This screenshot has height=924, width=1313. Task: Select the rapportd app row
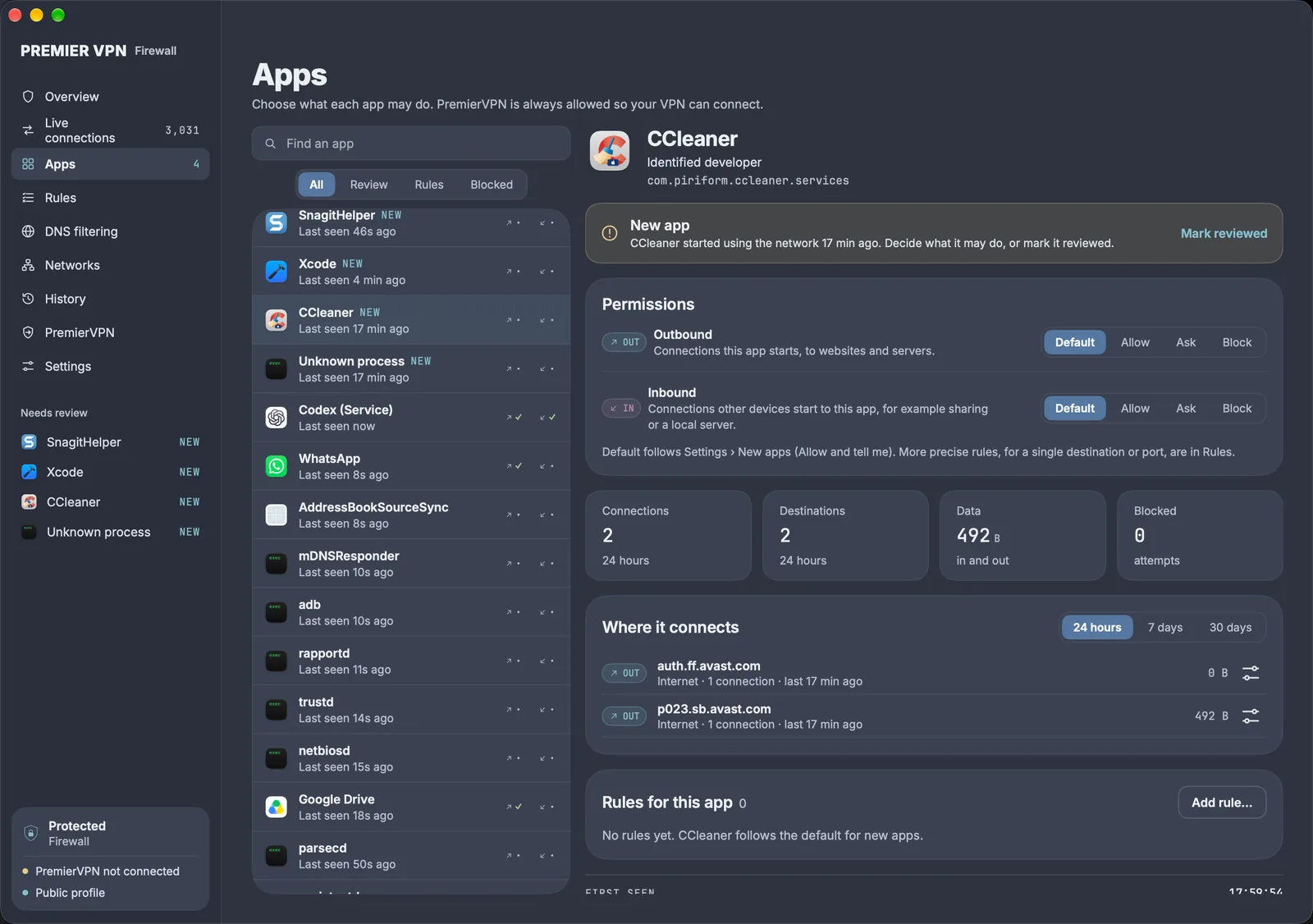[411, 661]
